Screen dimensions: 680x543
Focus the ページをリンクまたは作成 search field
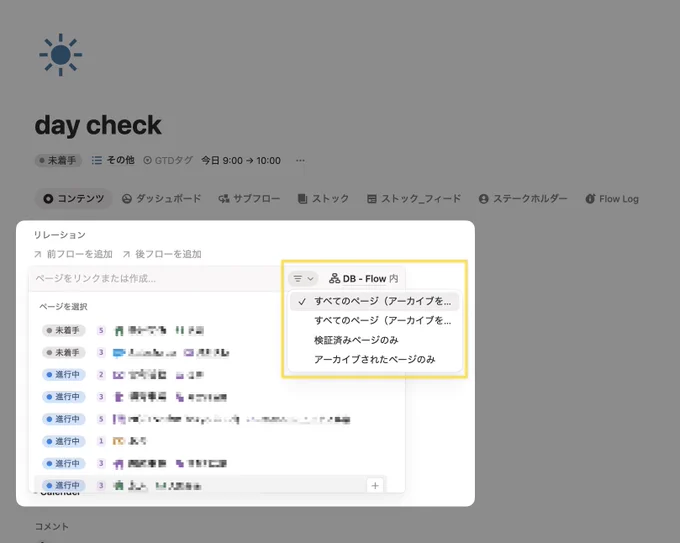click(x=156, y=278)
